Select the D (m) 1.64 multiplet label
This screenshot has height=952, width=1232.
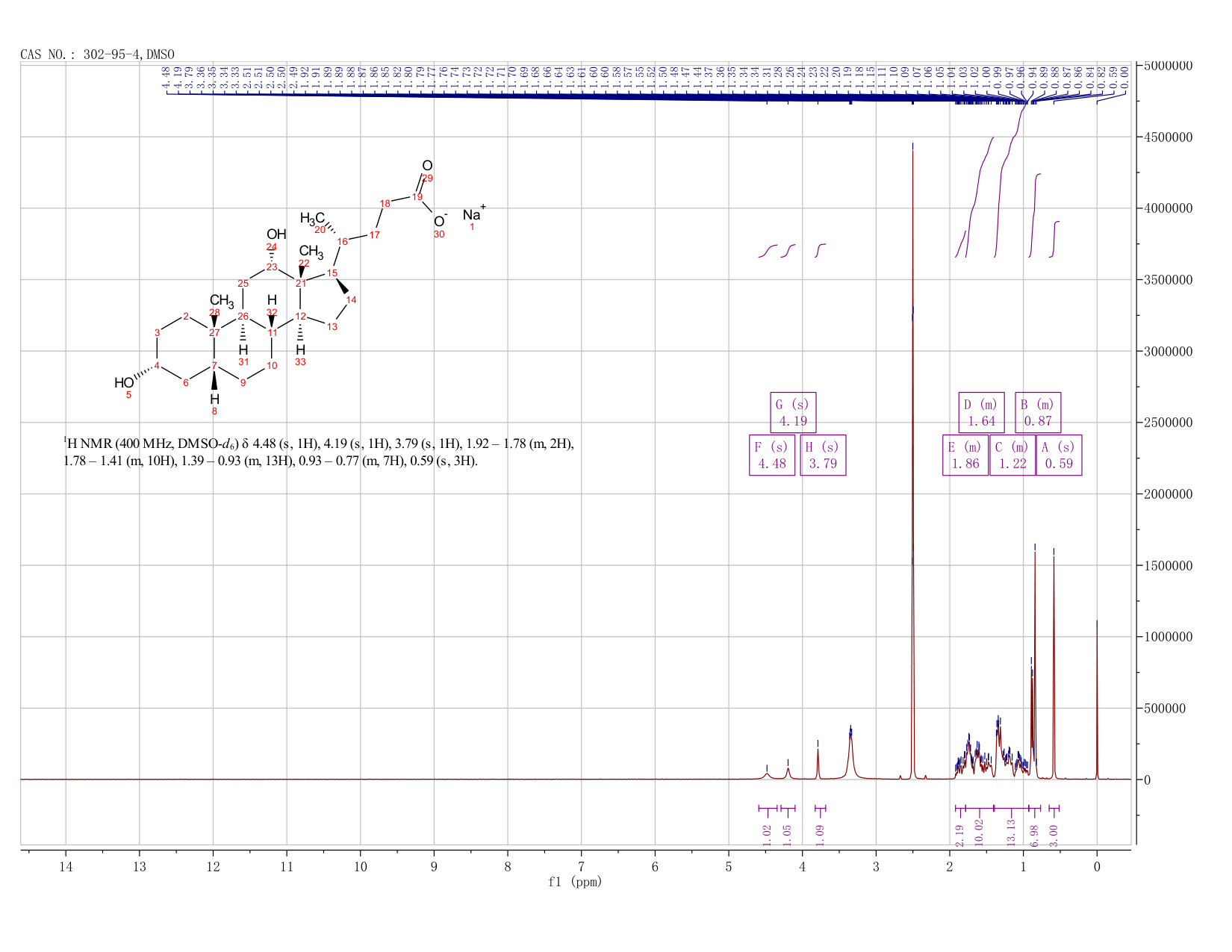pos(981,412)
